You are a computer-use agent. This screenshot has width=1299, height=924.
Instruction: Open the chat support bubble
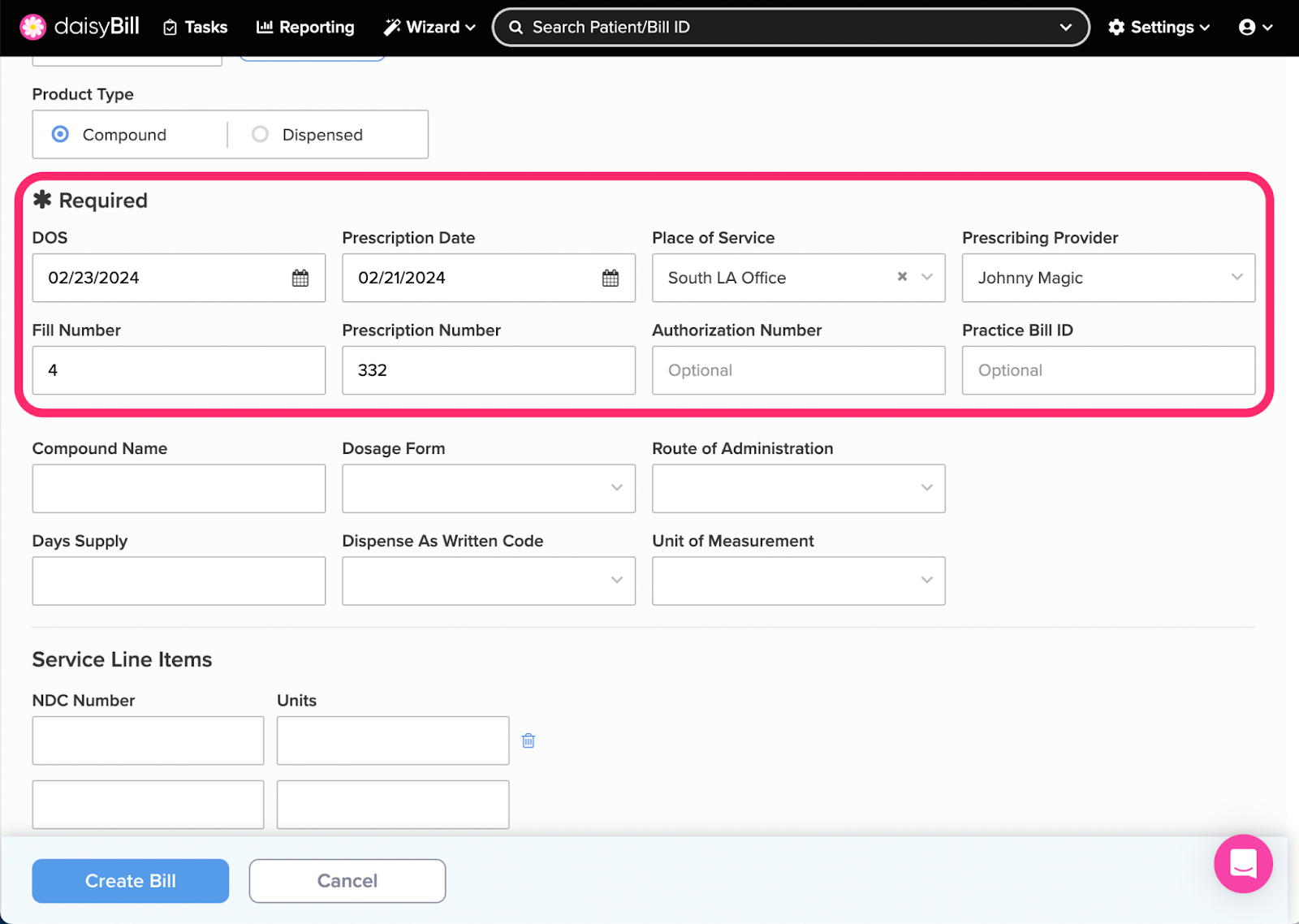[1242, 864]
